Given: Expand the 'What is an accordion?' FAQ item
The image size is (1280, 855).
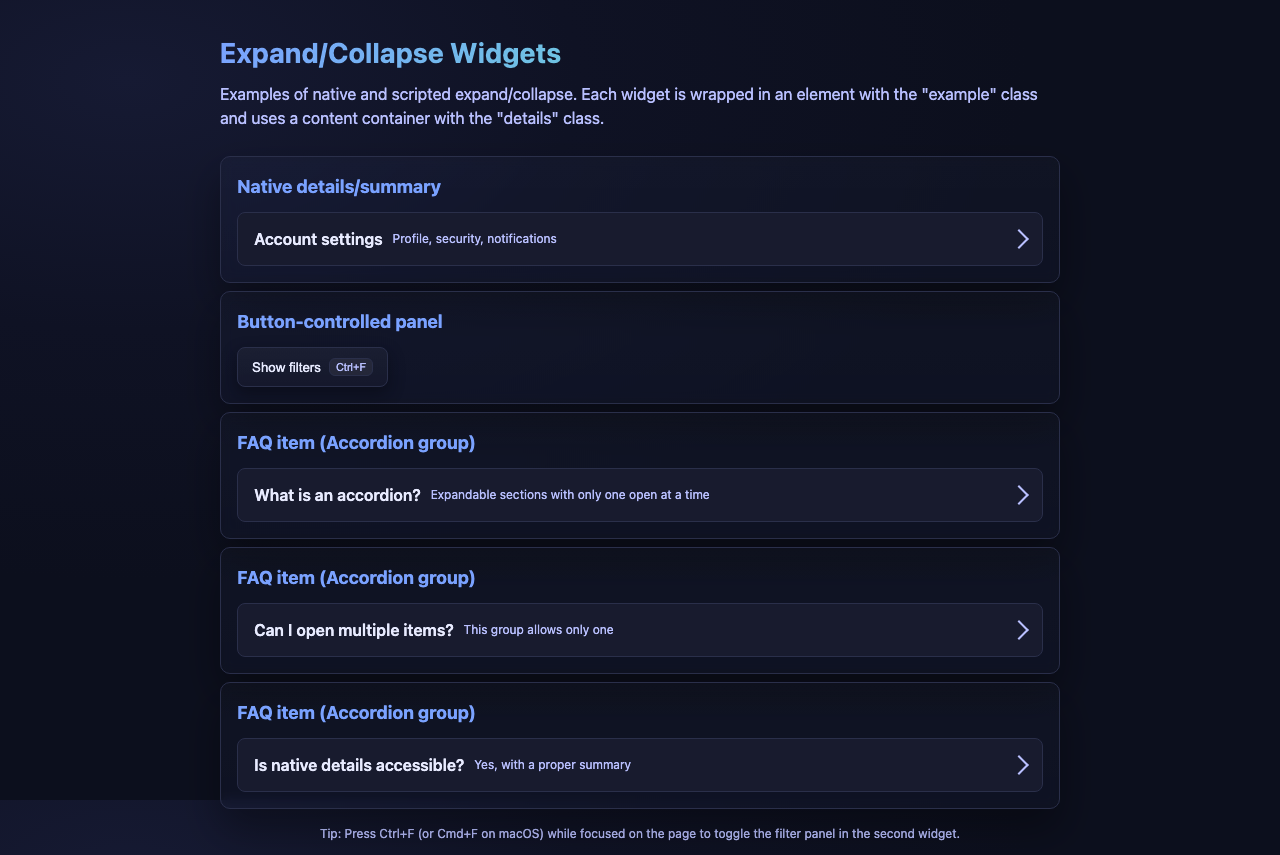Looking at the screenshot, I should [x=337, y=494].
